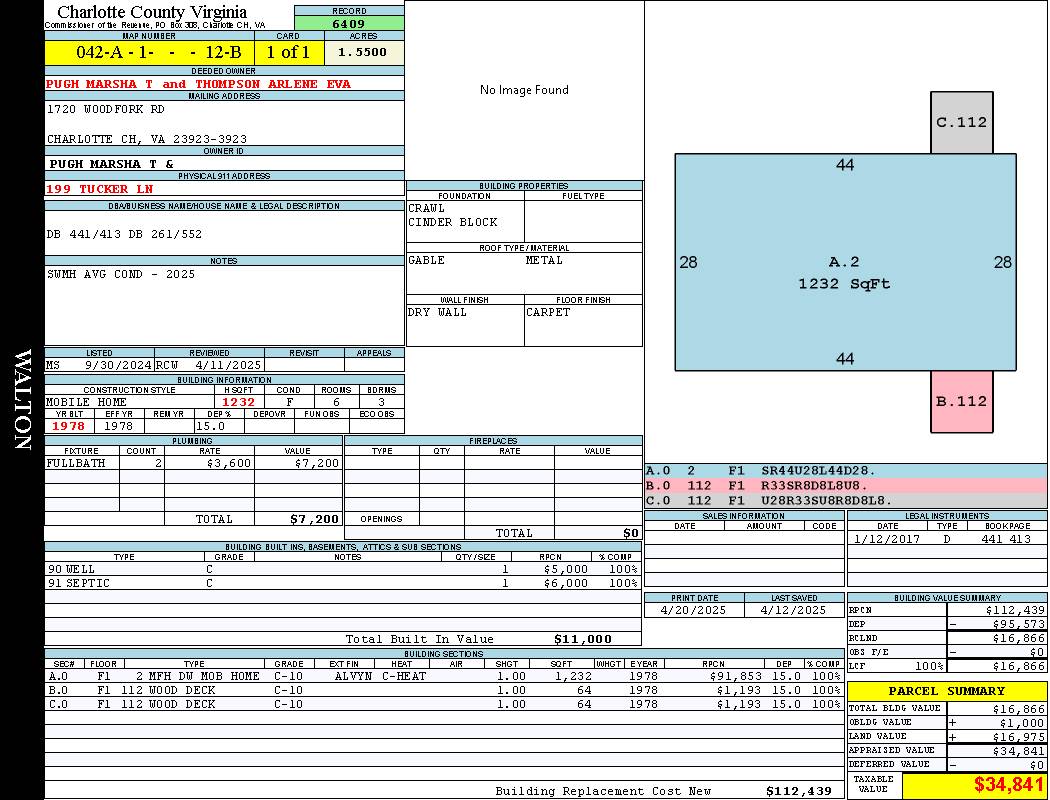Click the green record number 6409 field
Image resolution: width=1050 pixels, height=800 pixels.
(x=349, y=23)
